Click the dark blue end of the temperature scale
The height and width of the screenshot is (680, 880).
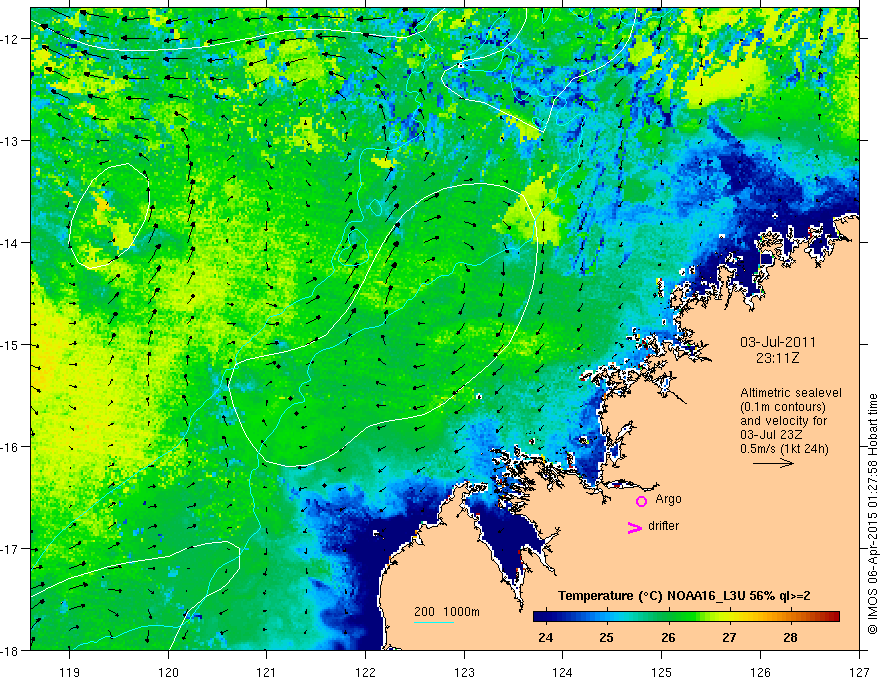(540, 616)
